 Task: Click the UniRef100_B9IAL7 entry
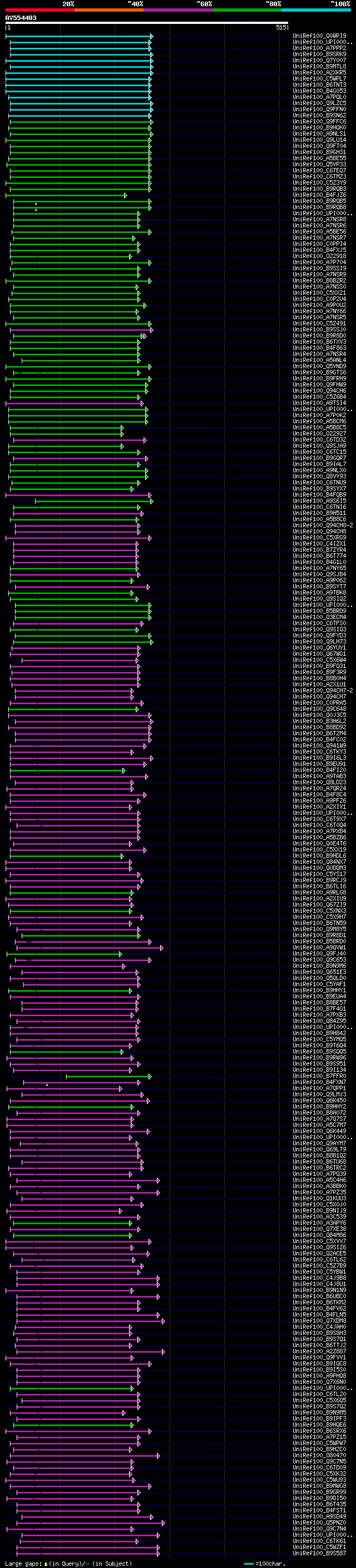[x=319, y=464]
